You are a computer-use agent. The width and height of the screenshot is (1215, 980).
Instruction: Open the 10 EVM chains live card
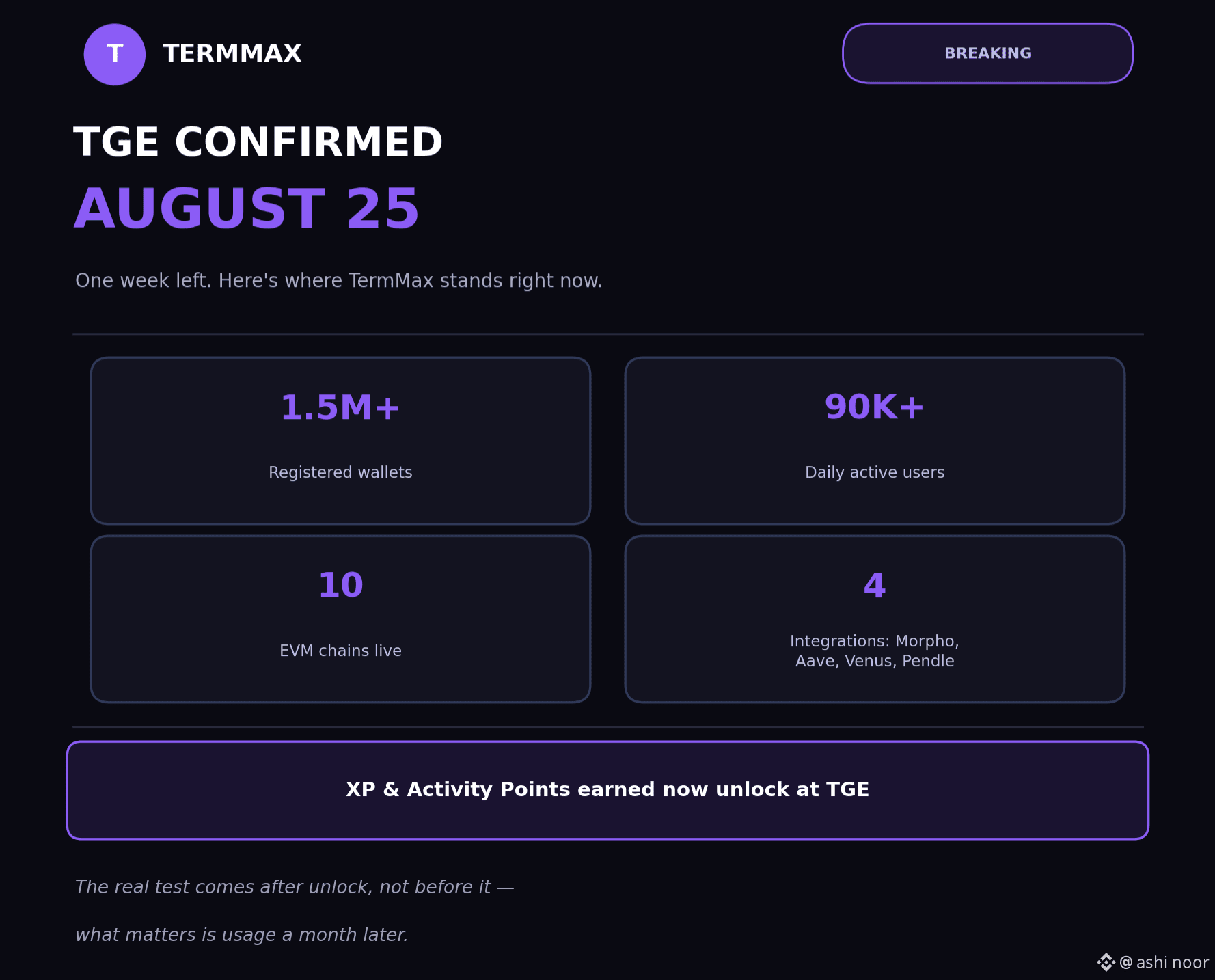(340, 619)
